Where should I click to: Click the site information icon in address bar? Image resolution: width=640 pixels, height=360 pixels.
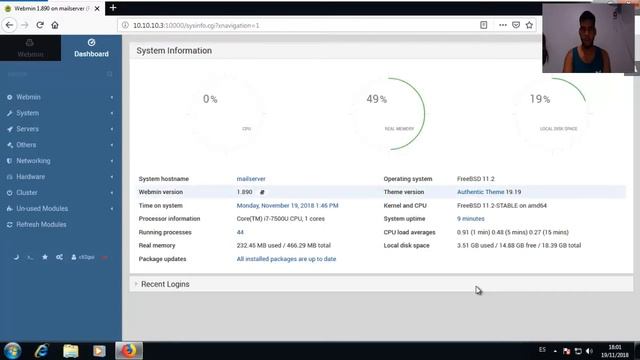[x=125, y=25]
